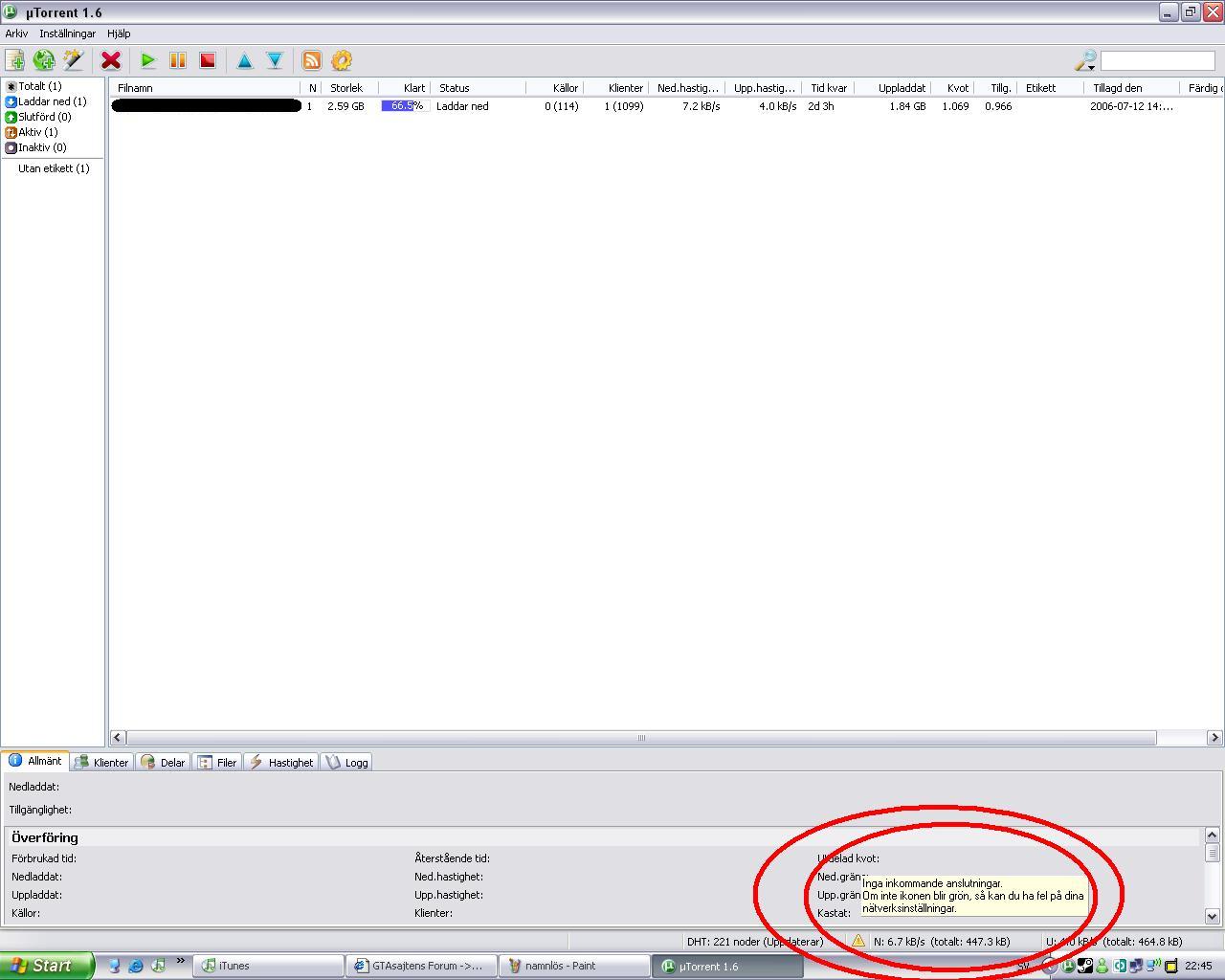The width and height of the screenshot is (1225, 980).
Task: Select the Laddar ned (1) category
Action: (x=46, y=101)
